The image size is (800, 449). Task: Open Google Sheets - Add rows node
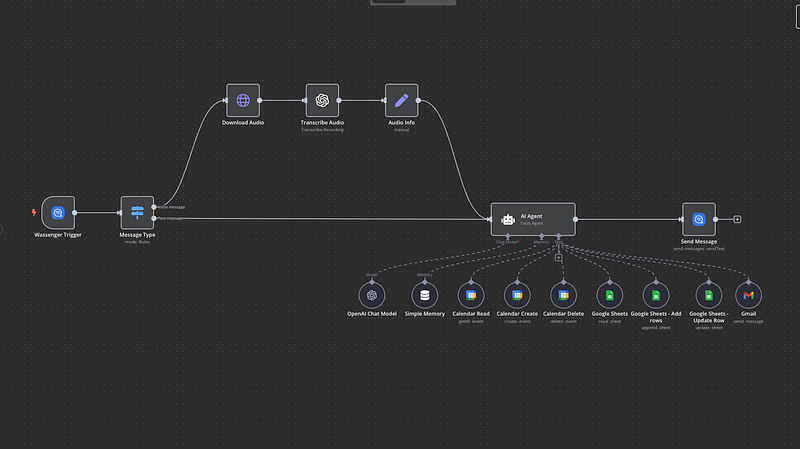point(655,295)
